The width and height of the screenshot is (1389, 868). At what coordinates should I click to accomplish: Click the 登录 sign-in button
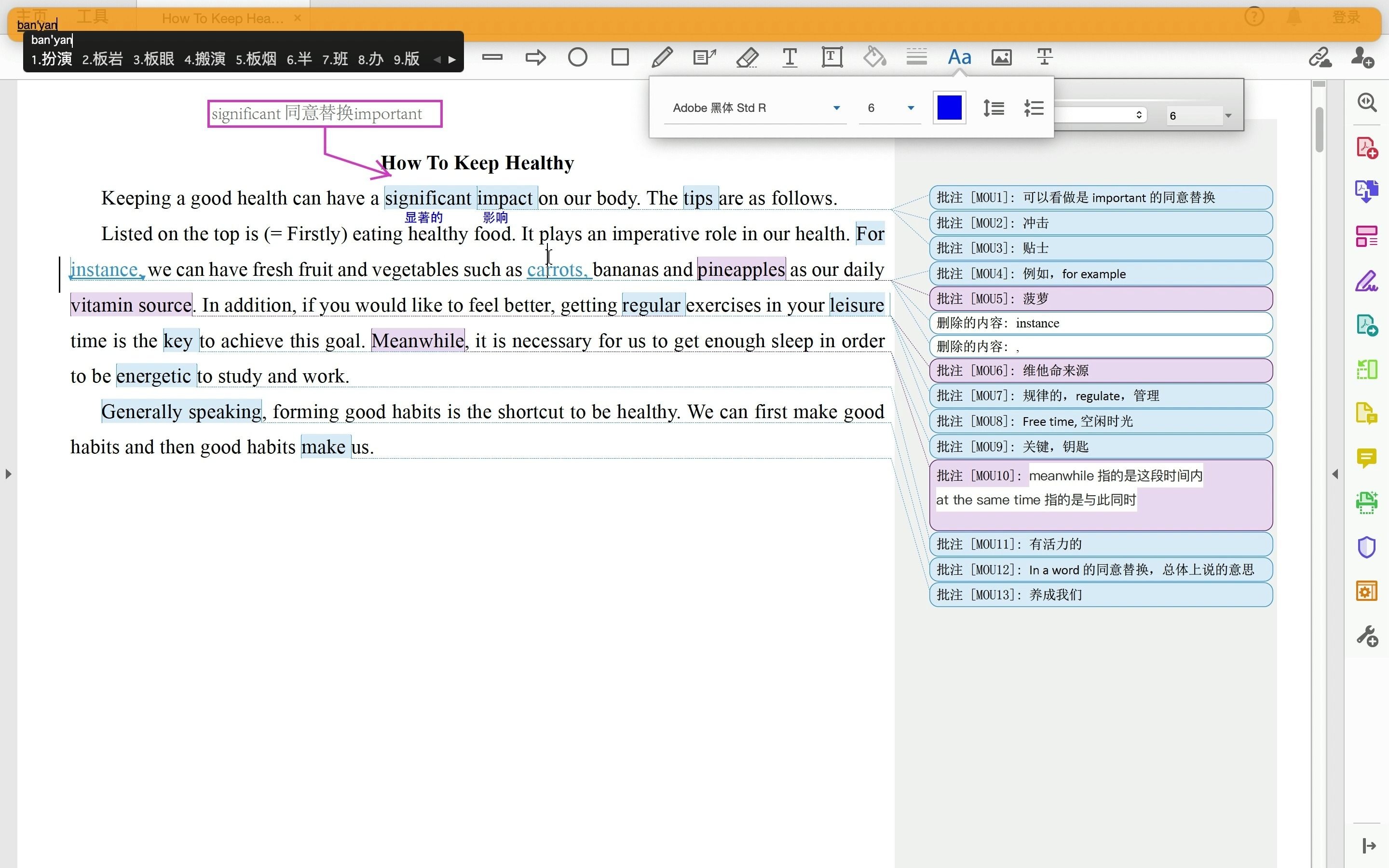[1346, 17]
